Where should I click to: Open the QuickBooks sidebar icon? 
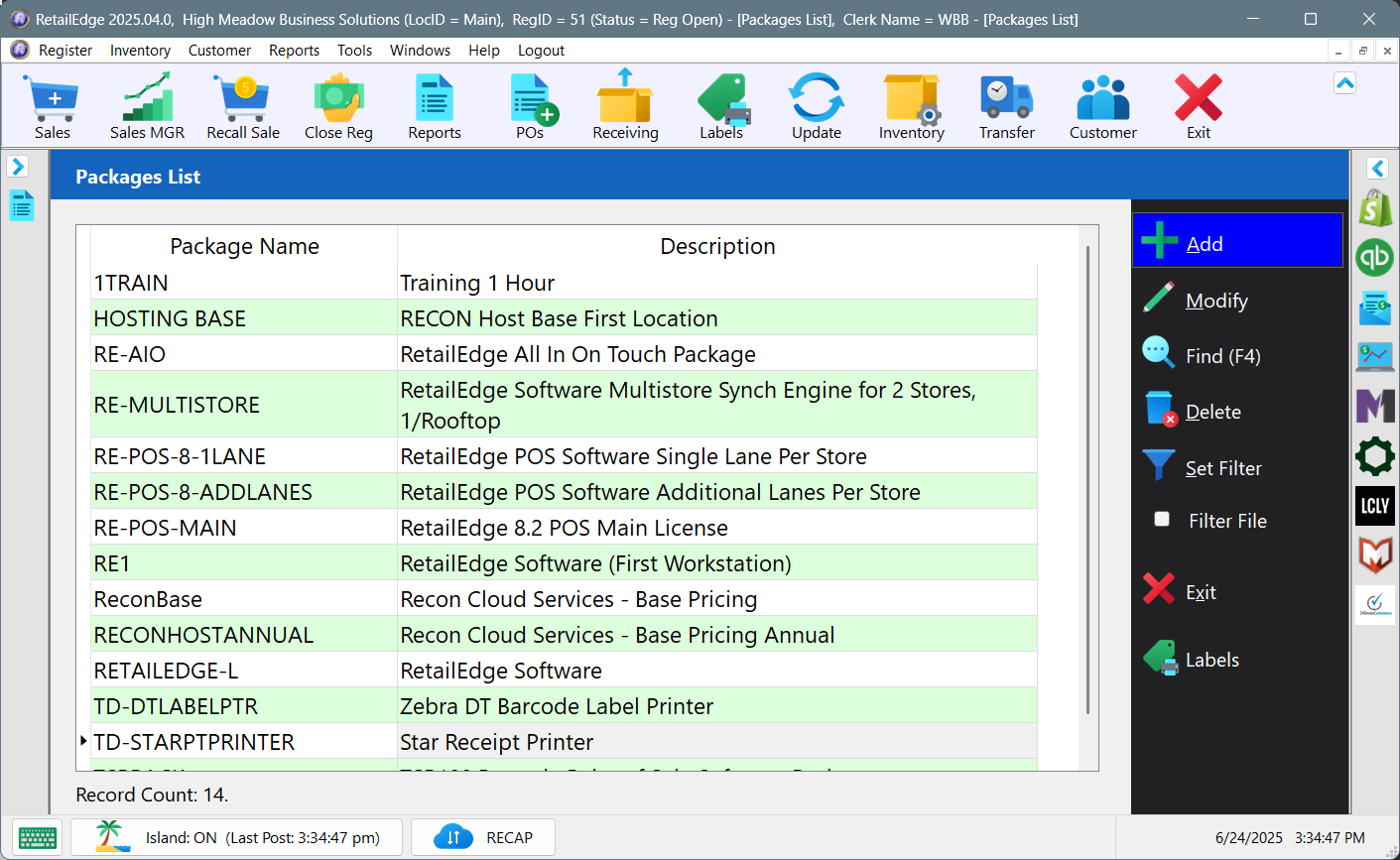(x=1375, y=258)
